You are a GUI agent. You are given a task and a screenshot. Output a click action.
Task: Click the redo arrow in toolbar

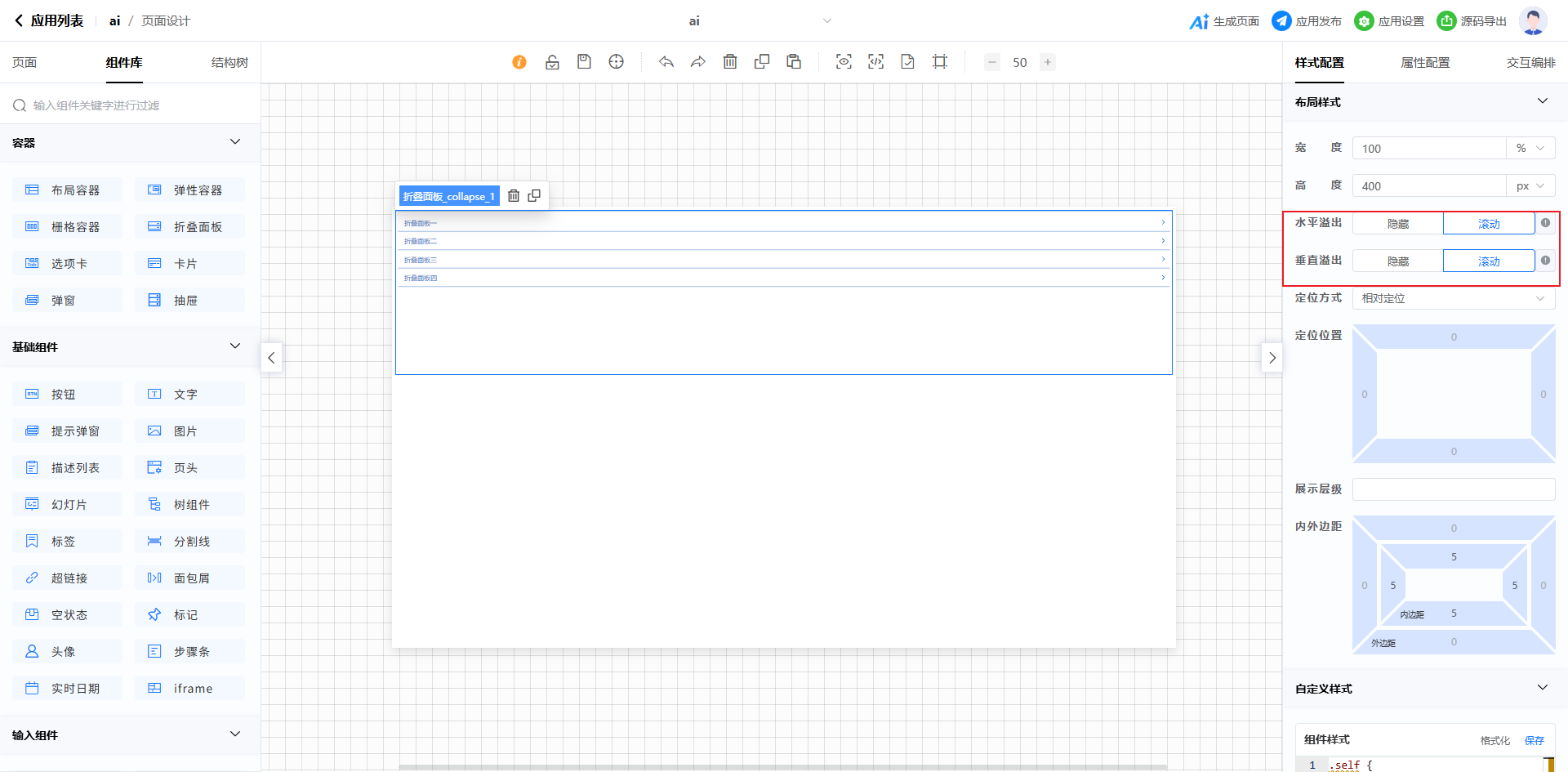[698, 62]
